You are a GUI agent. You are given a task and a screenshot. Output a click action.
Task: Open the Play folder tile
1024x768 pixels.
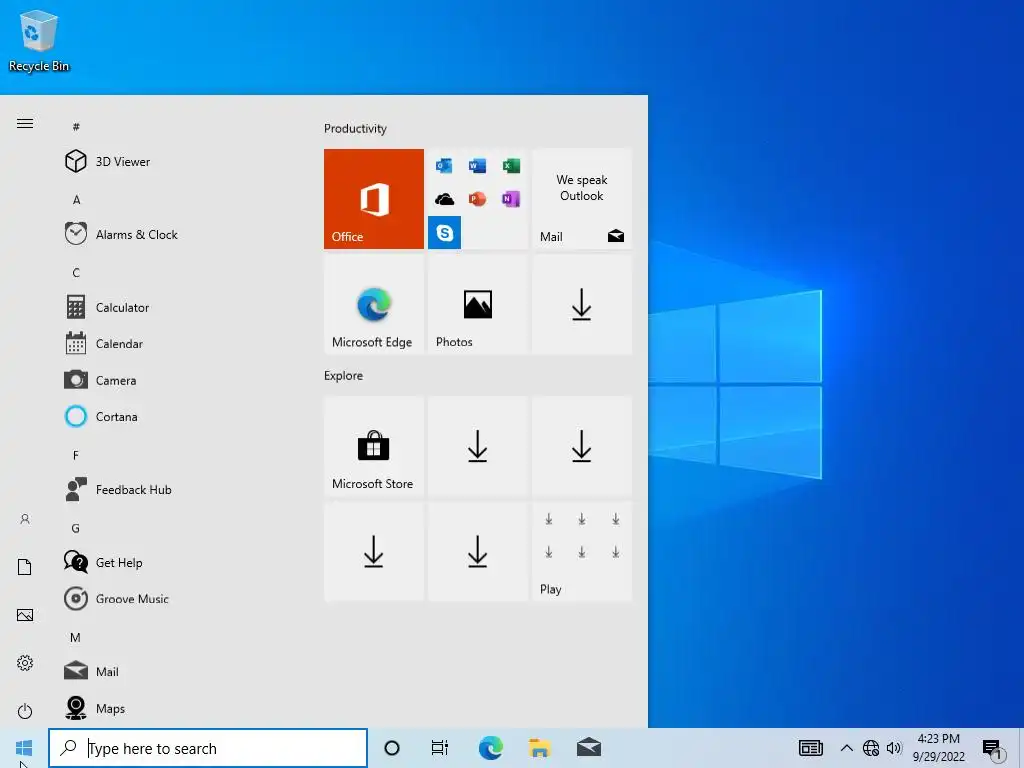pos(582,552)
